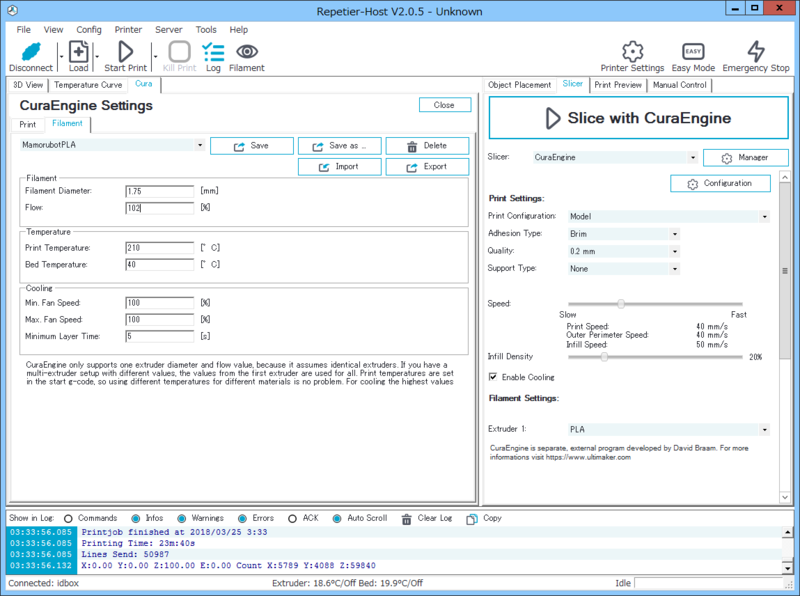Open the slicer Manager
Image resolution: width=800 pixels, height=596 pixels.
(745, 158)
